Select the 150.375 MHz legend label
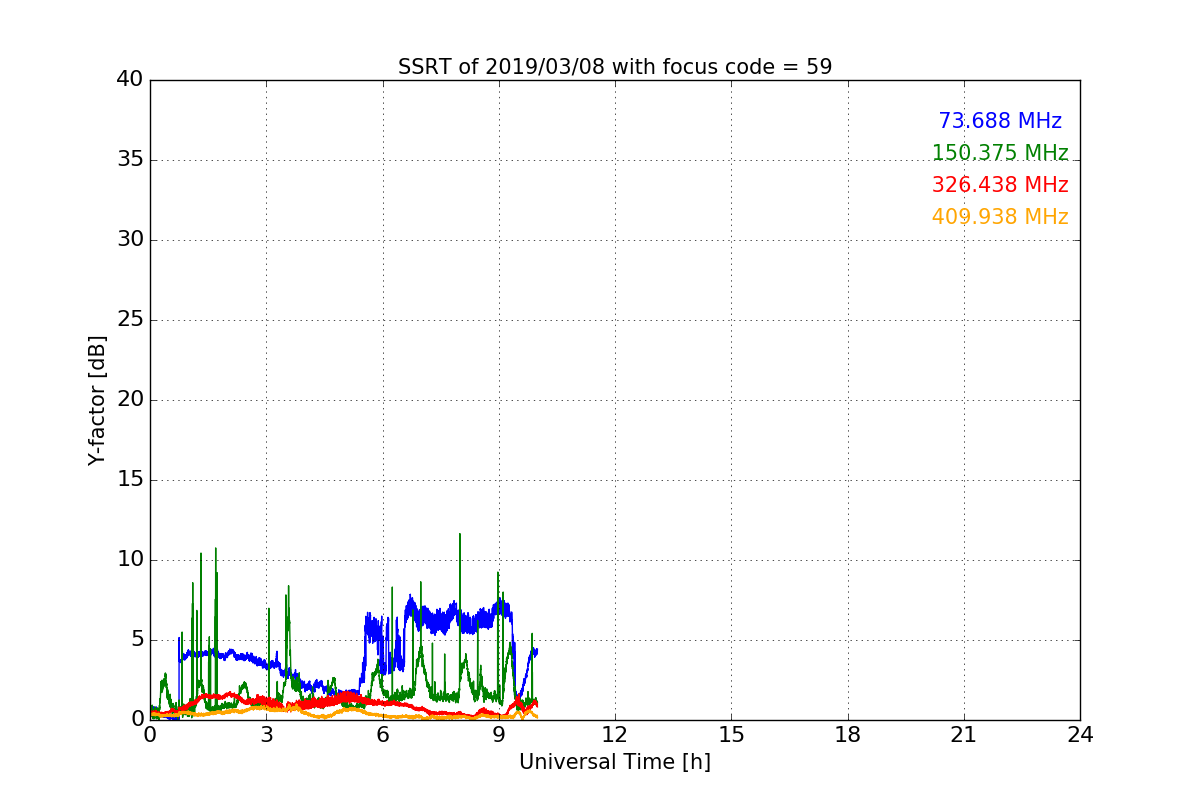Viewport: 1200px width, 800px height. coord(1000,153)
